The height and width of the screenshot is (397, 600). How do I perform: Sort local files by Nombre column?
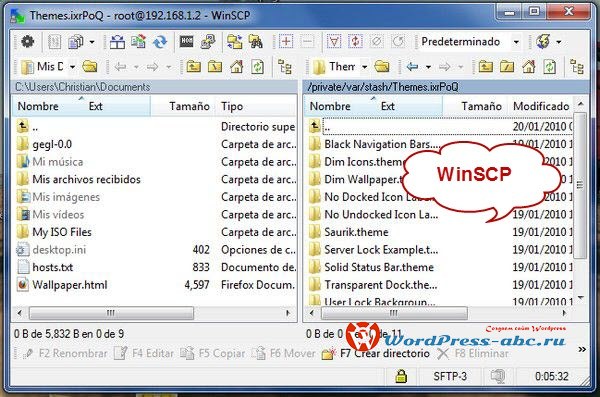[x=38, y=106]
